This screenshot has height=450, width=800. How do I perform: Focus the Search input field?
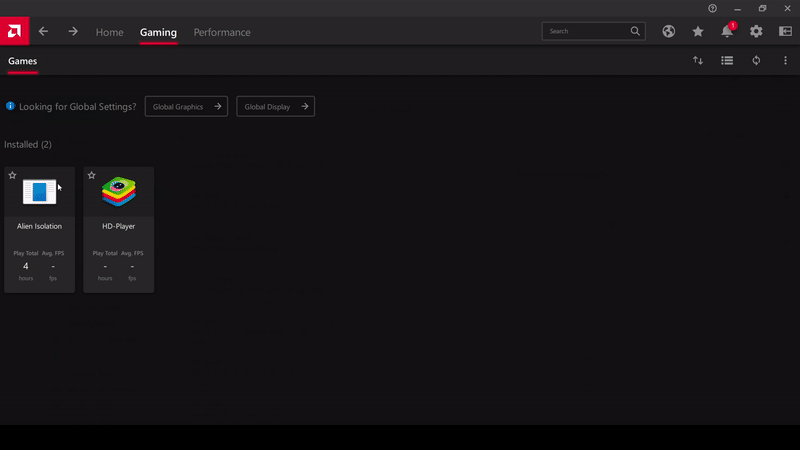tap(593, 31)
